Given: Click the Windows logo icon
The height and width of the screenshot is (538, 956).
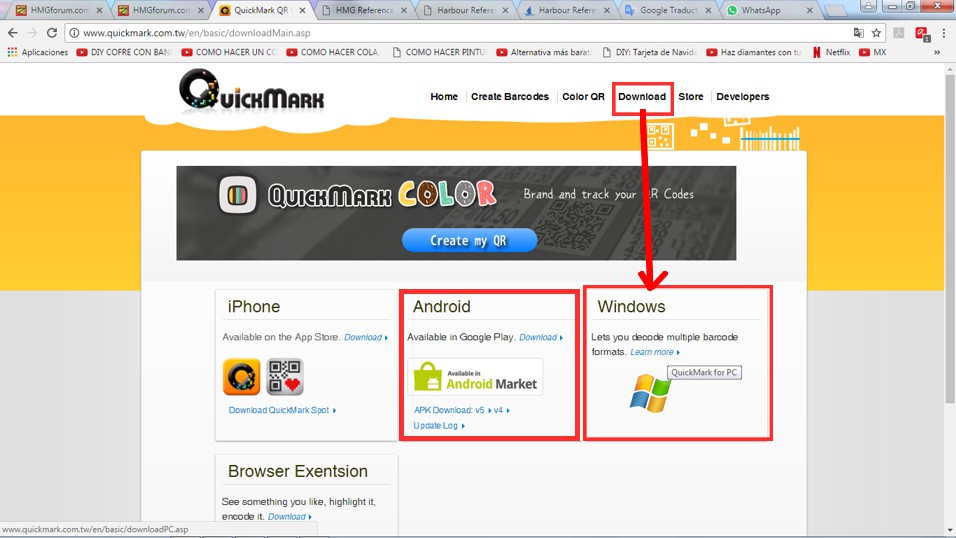Looking at the screenshot, I should (650, 393).
